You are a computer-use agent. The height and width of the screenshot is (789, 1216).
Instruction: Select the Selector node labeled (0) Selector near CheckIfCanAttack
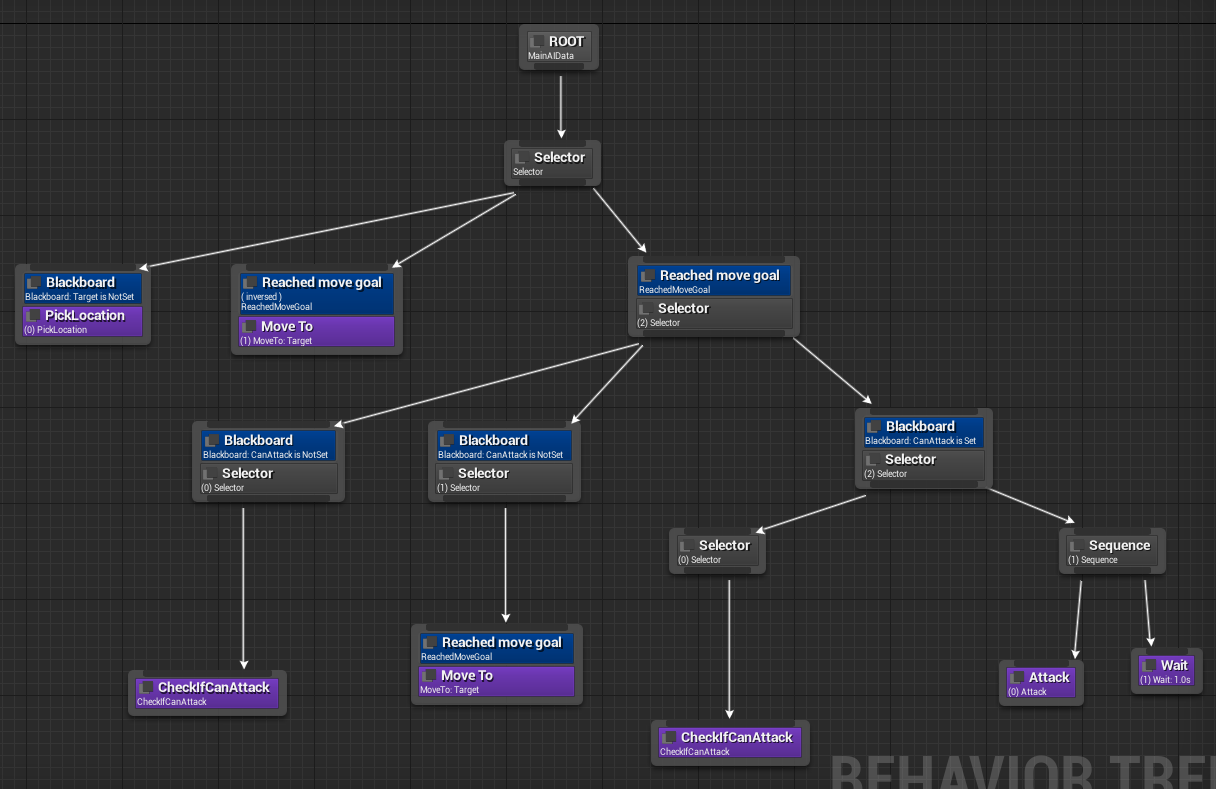[x=716, y=549]
